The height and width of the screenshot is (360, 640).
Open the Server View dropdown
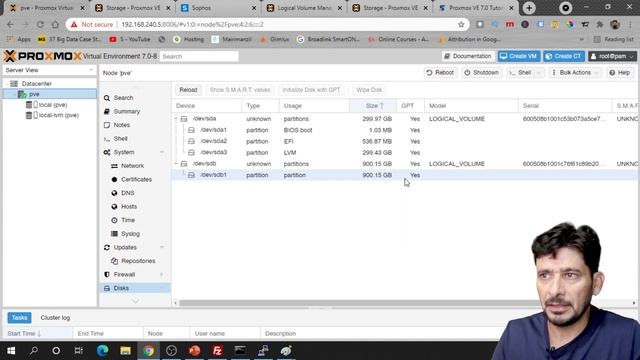click(x=49, y=70)
